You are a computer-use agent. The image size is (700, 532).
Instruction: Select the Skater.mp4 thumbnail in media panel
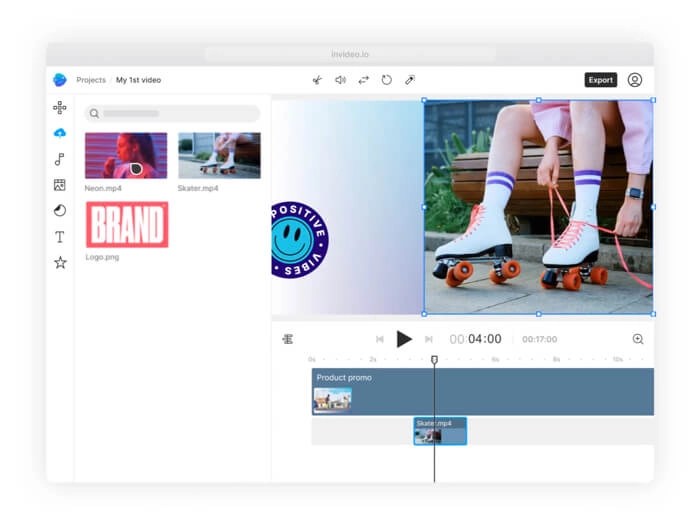point(219,155)
